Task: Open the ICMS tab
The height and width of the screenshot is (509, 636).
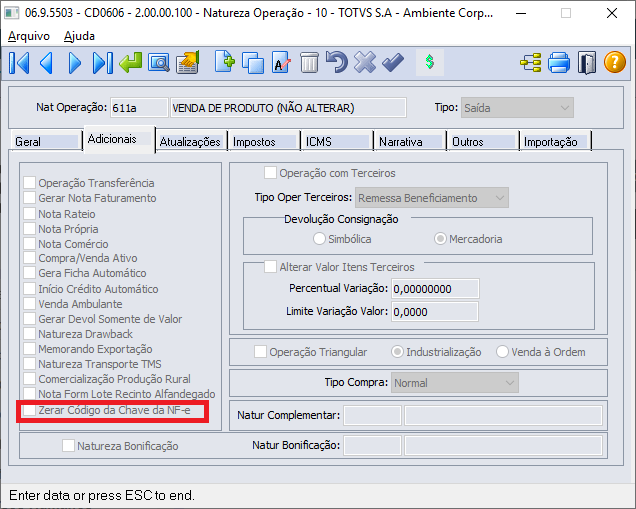Action: [337, 142]
